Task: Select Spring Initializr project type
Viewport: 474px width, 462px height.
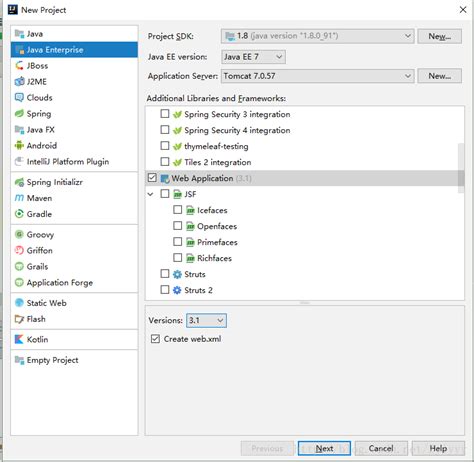Action: point(74,182)
